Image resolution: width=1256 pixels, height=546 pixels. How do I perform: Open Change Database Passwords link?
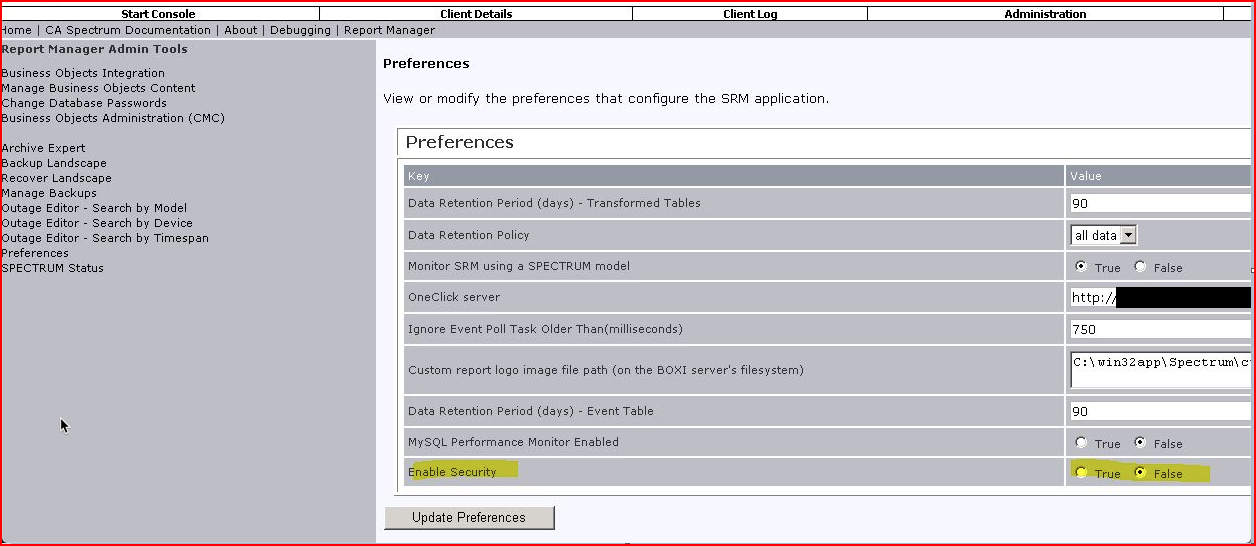click(84, 103)
